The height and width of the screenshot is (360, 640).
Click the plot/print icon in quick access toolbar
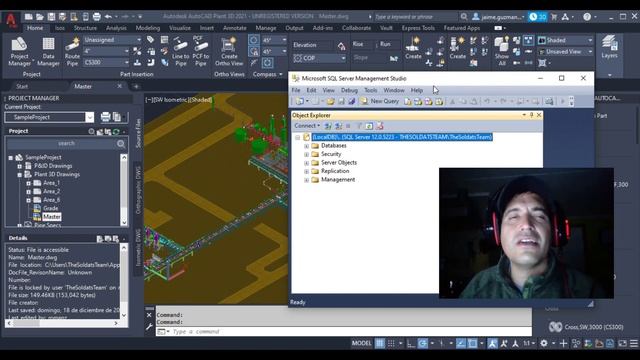pos(97,17)
